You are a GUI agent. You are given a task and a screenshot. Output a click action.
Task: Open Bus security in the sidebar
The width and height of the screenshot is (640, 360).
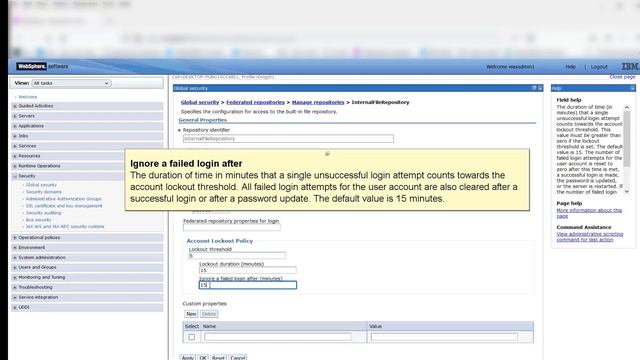pos(38,220)
